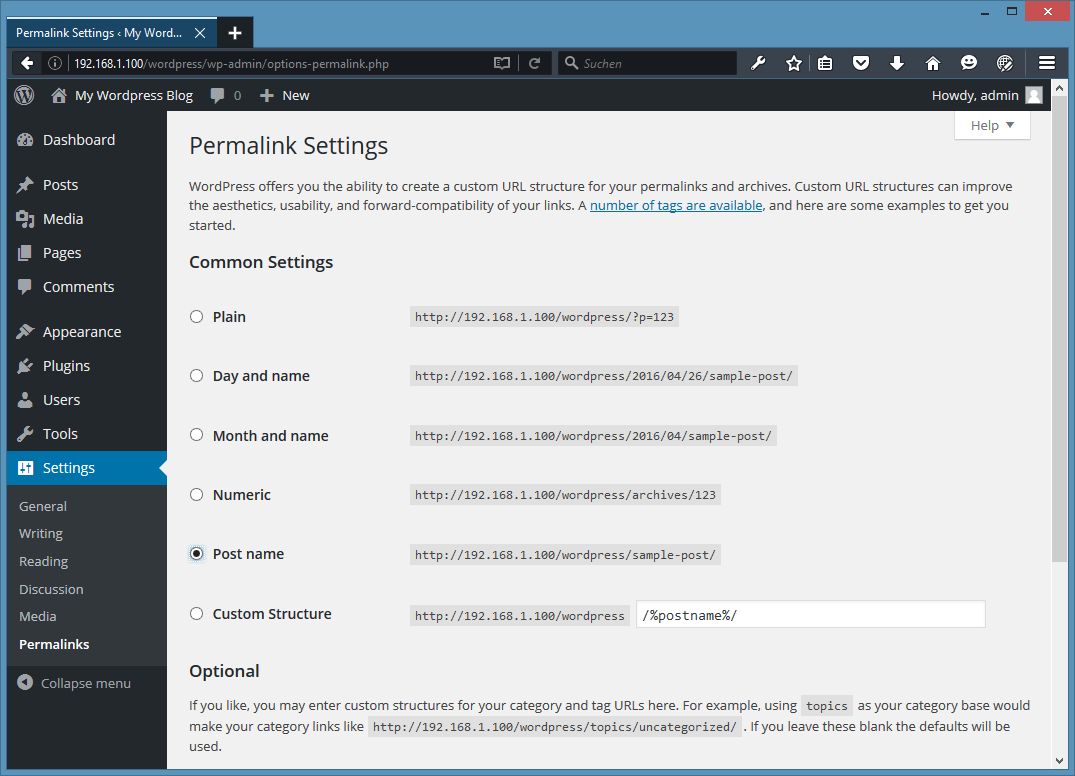Open downloads arrow icon

coord(897,64)
